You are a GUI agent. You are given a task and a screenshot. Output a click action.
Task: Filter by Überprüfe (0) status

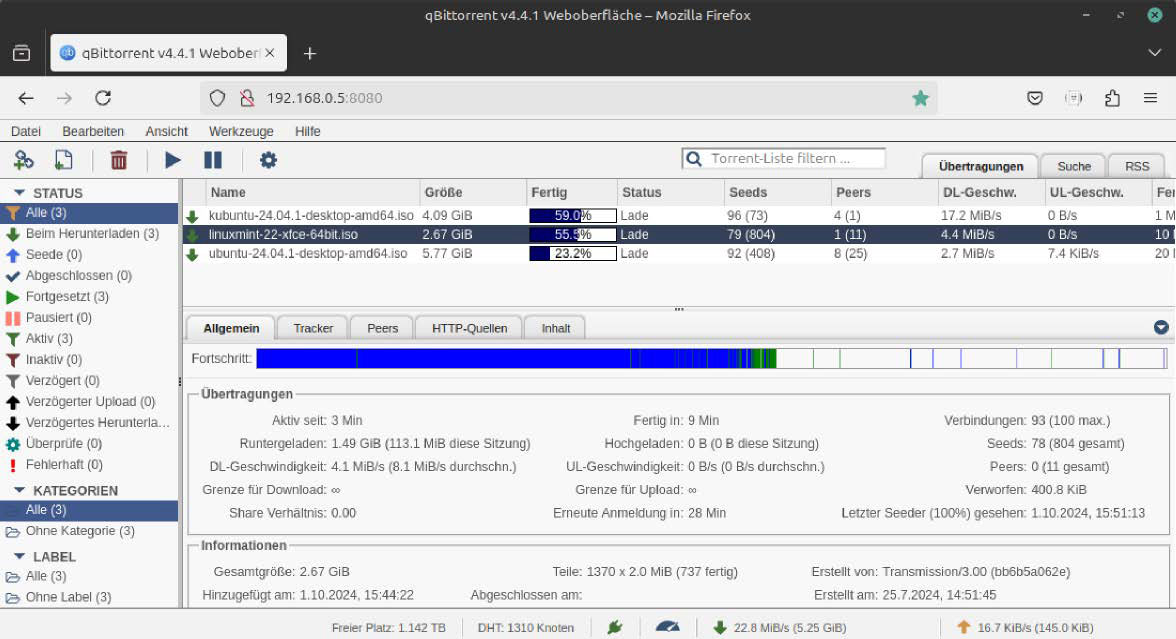pyautogui.click(x=88, y=444)
